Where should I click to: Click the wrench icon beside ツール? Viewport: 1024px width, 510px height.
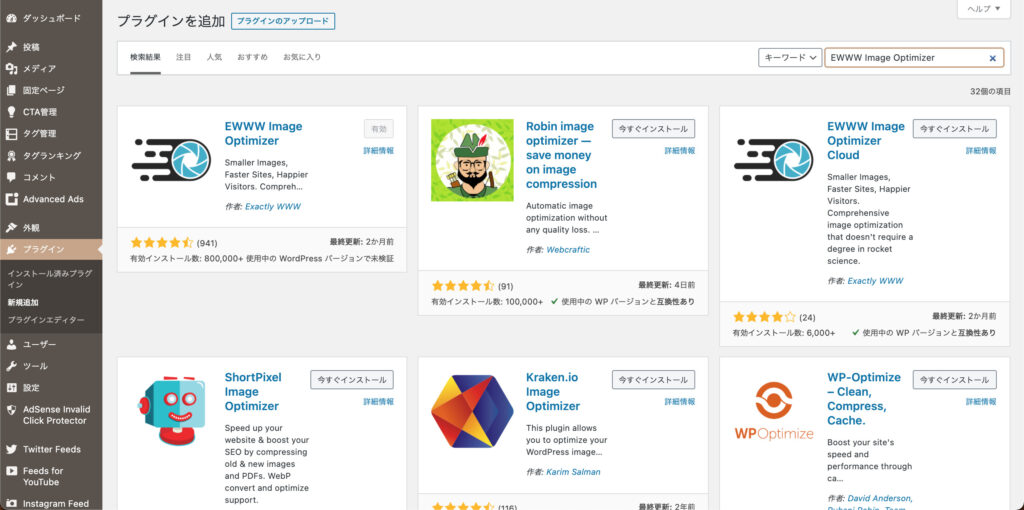[10, 366]
